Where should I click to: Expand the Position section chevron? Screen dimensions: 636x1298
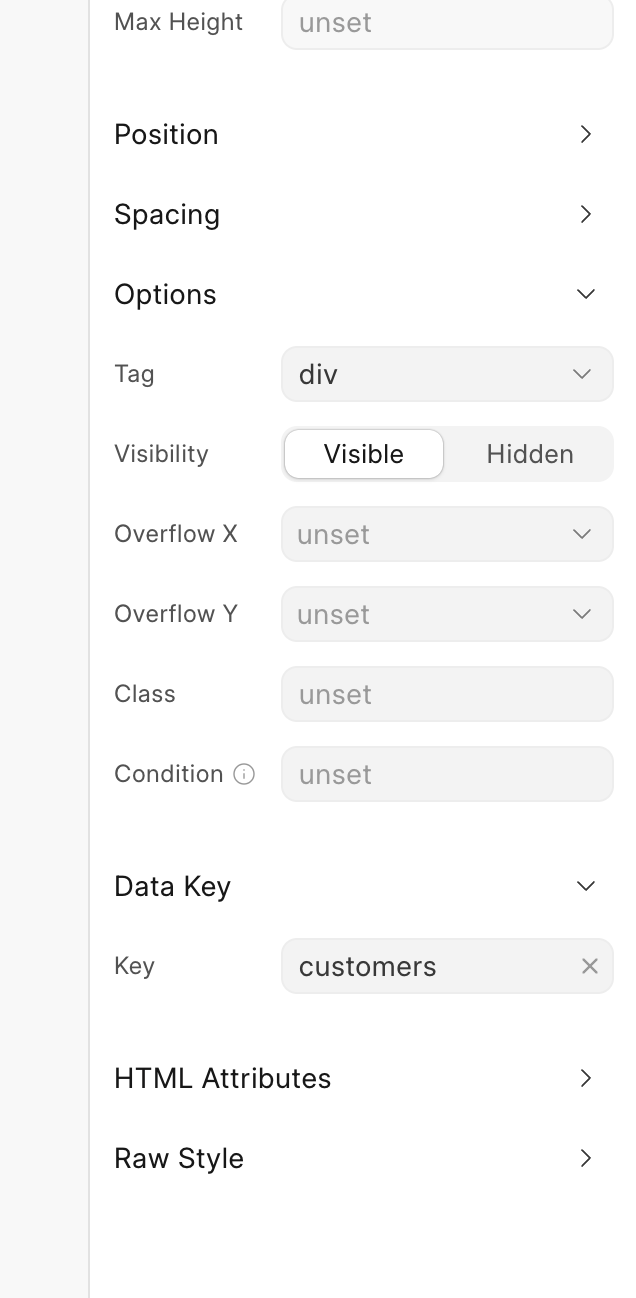tap(586, 134)
